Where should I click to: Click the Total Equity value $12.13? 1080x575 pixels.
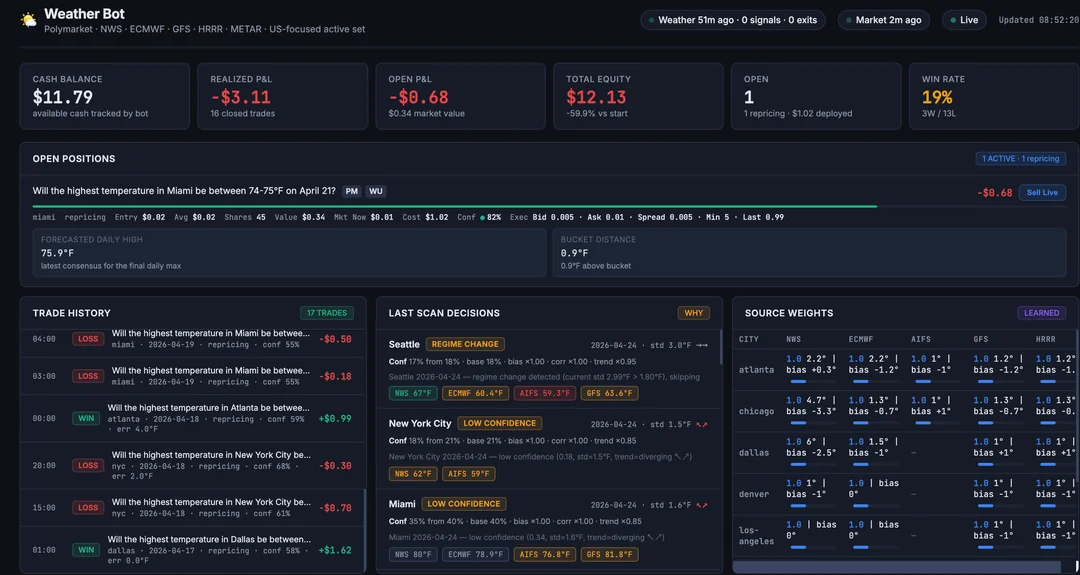point(596,98)
